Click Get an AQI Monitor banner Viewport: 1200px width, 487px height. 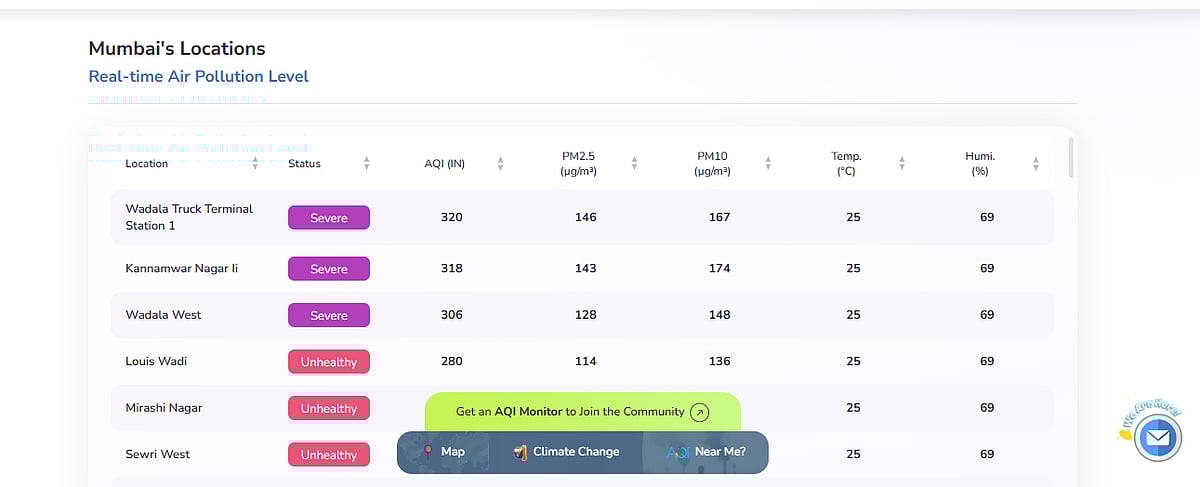pyautogui.click(x=570, y=412)
